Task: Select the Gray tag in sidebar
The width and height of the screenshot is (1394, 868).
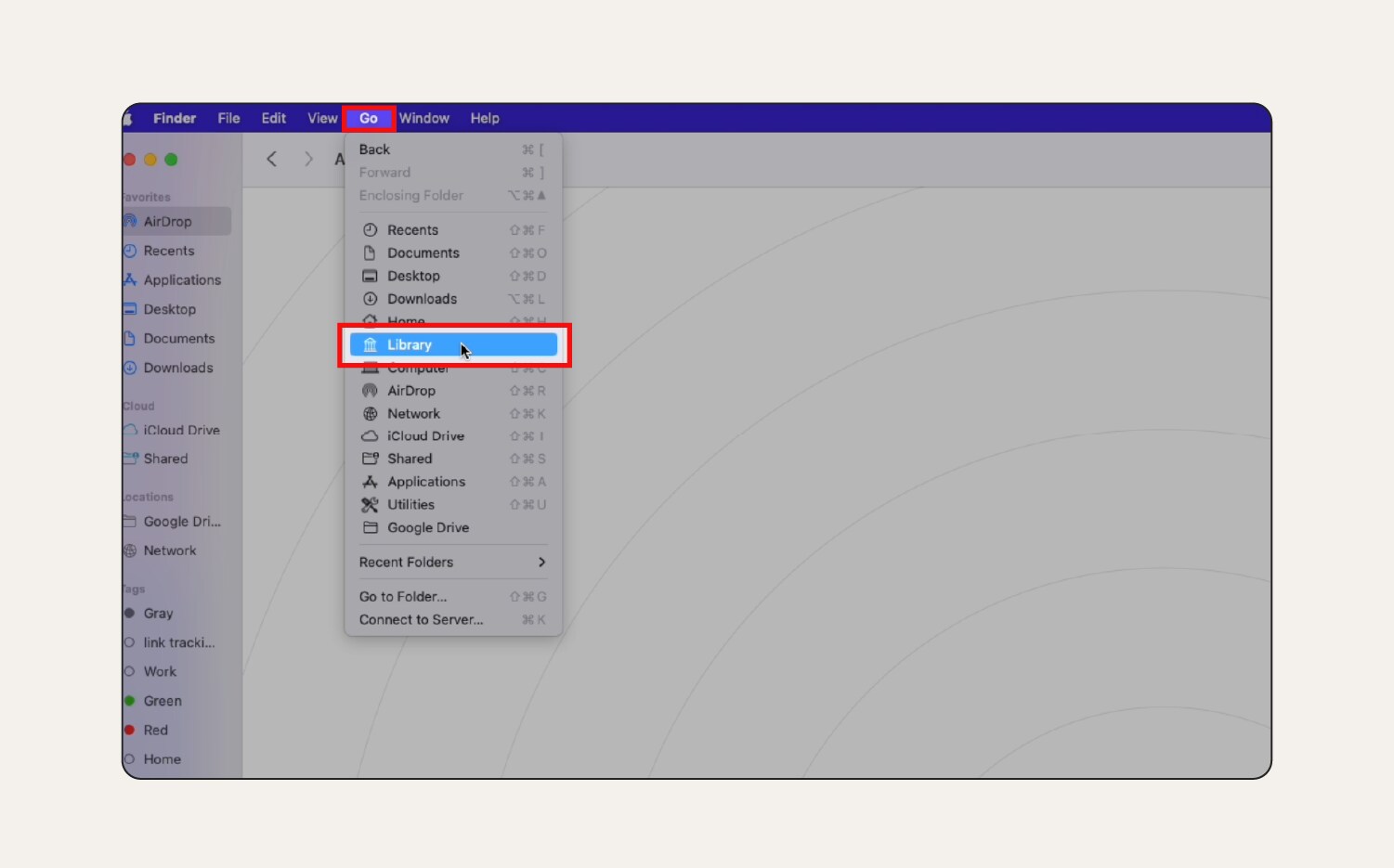Action: tap(176, 614)
